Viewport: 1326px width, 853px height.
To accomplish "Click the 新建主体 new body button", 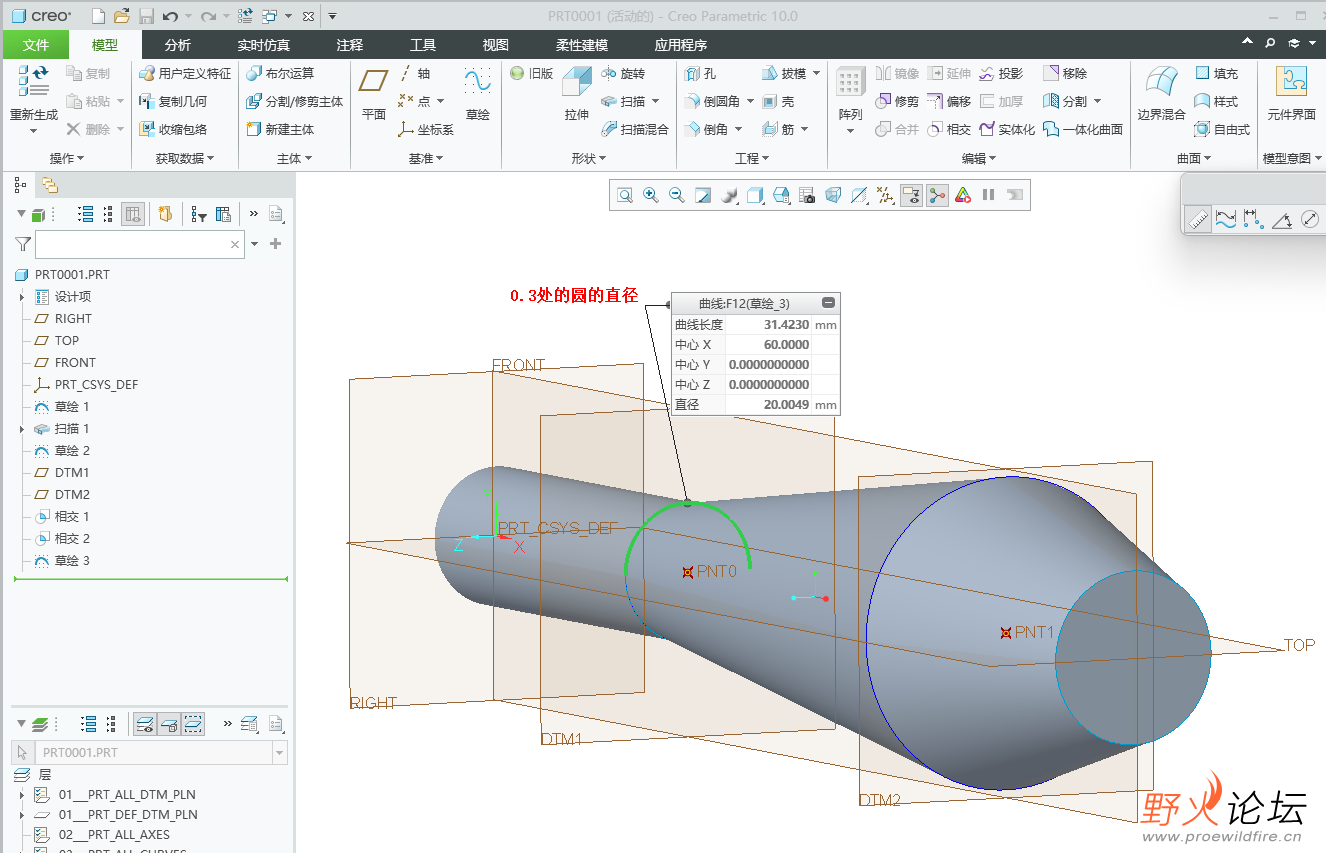I will point(280,130).
